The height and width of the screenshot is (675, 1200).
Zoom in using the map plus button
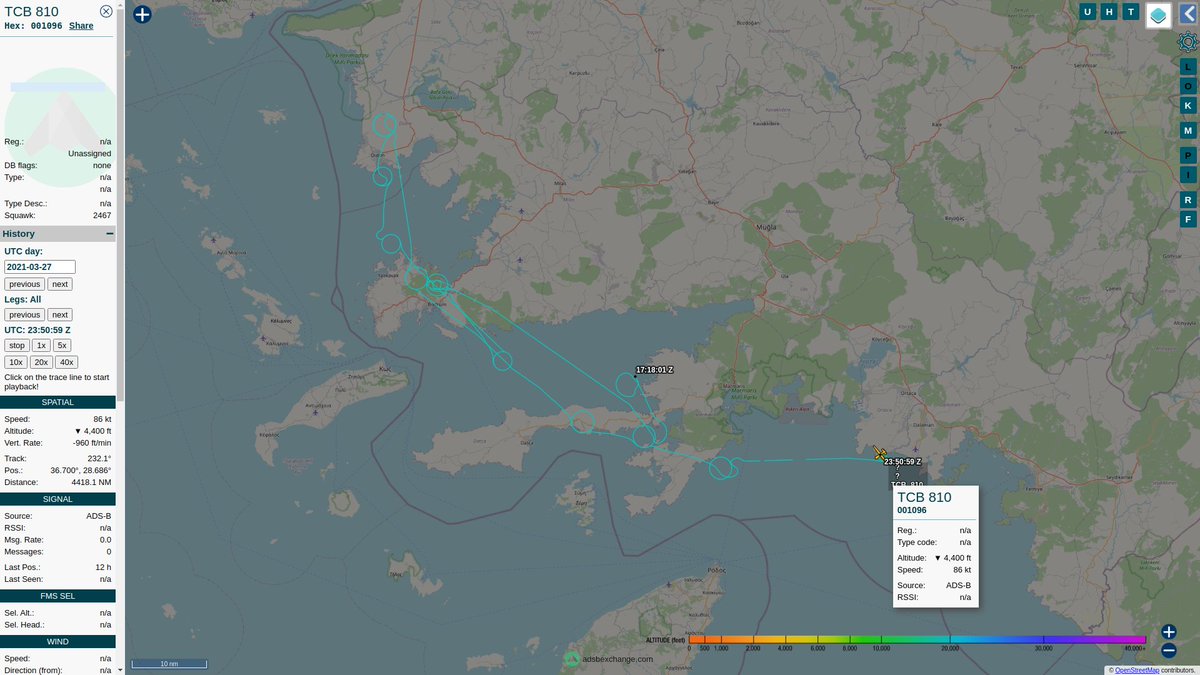(1168, 632)
